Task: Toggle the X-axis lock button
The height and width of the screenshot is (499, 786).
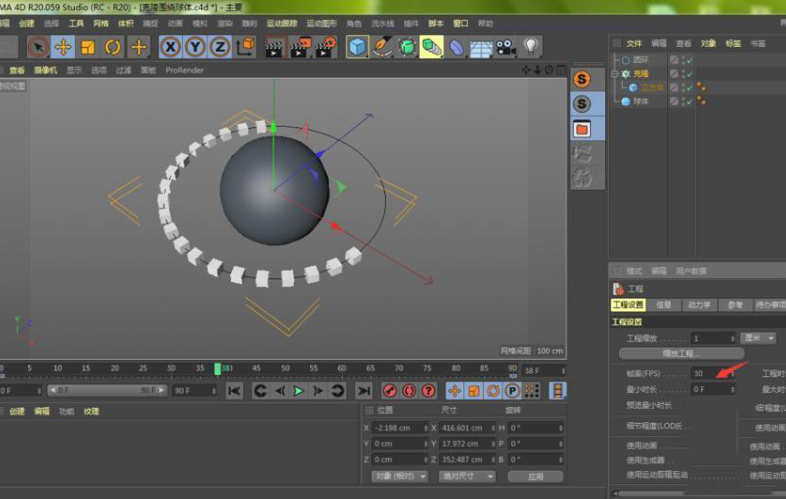Action: pyautogui.click(x=170, y=47)
